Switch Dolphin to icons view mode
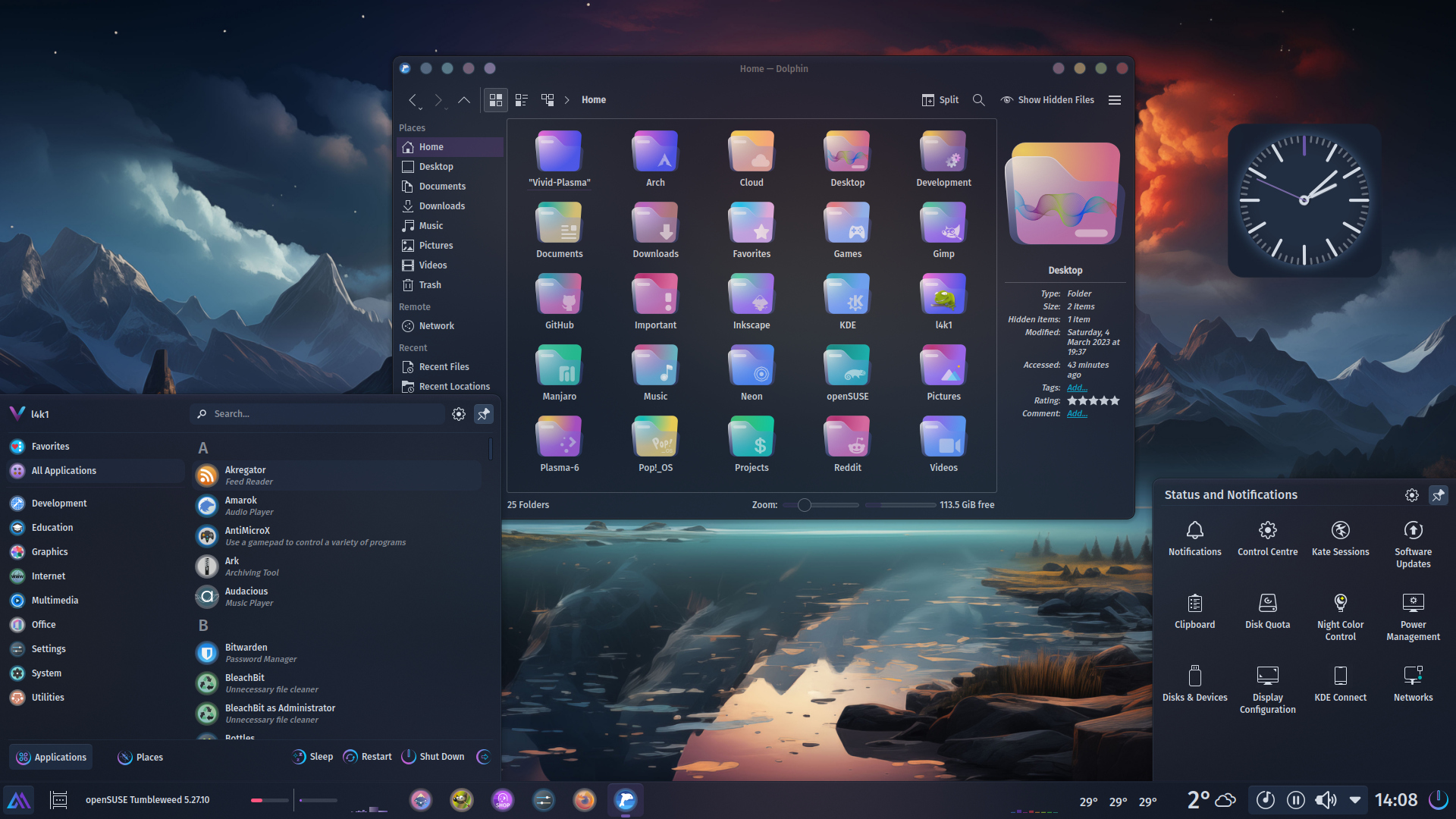Screen dimensions: 1456x819 pyautogui.click(x=496, y=100)
